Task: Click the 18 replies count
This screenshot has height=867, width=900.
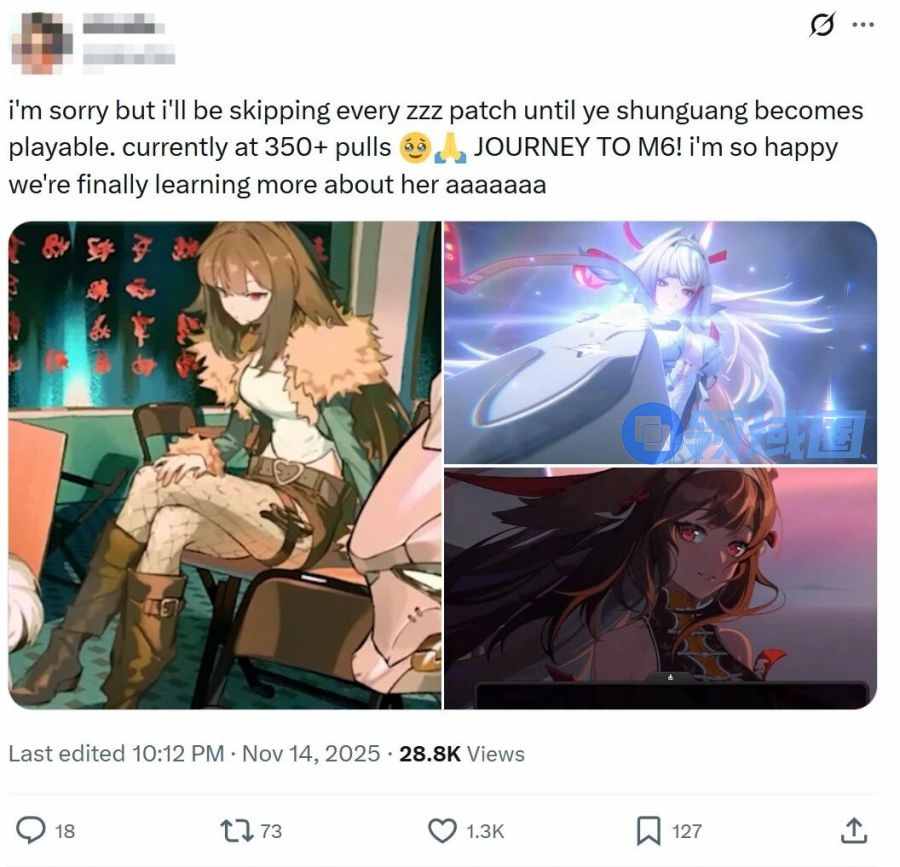Action: pyautogui.click(x=65, y=831)
